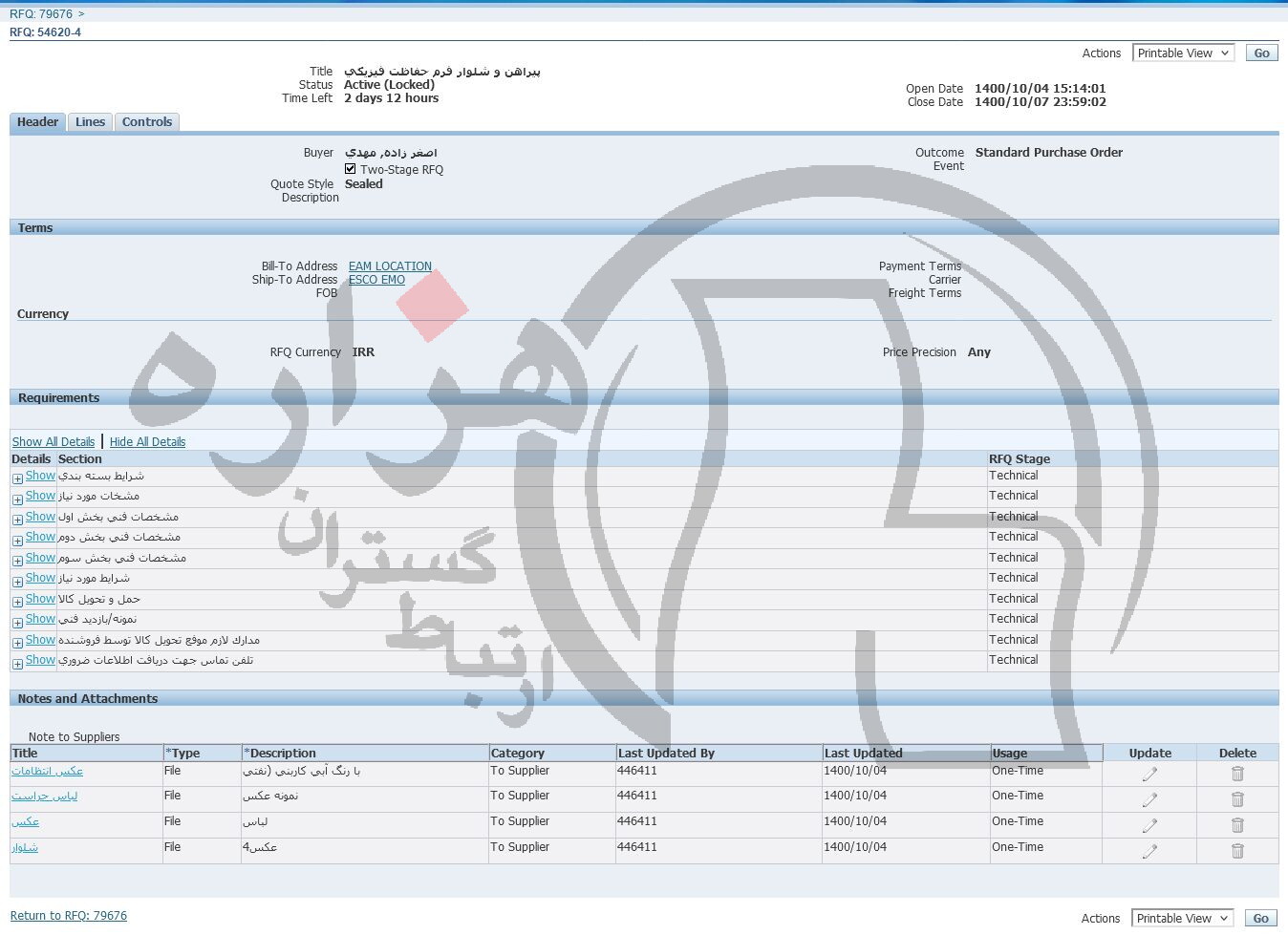
Task: Open the Controls tab
Action: pyautogui.click(x=147, y=122)
